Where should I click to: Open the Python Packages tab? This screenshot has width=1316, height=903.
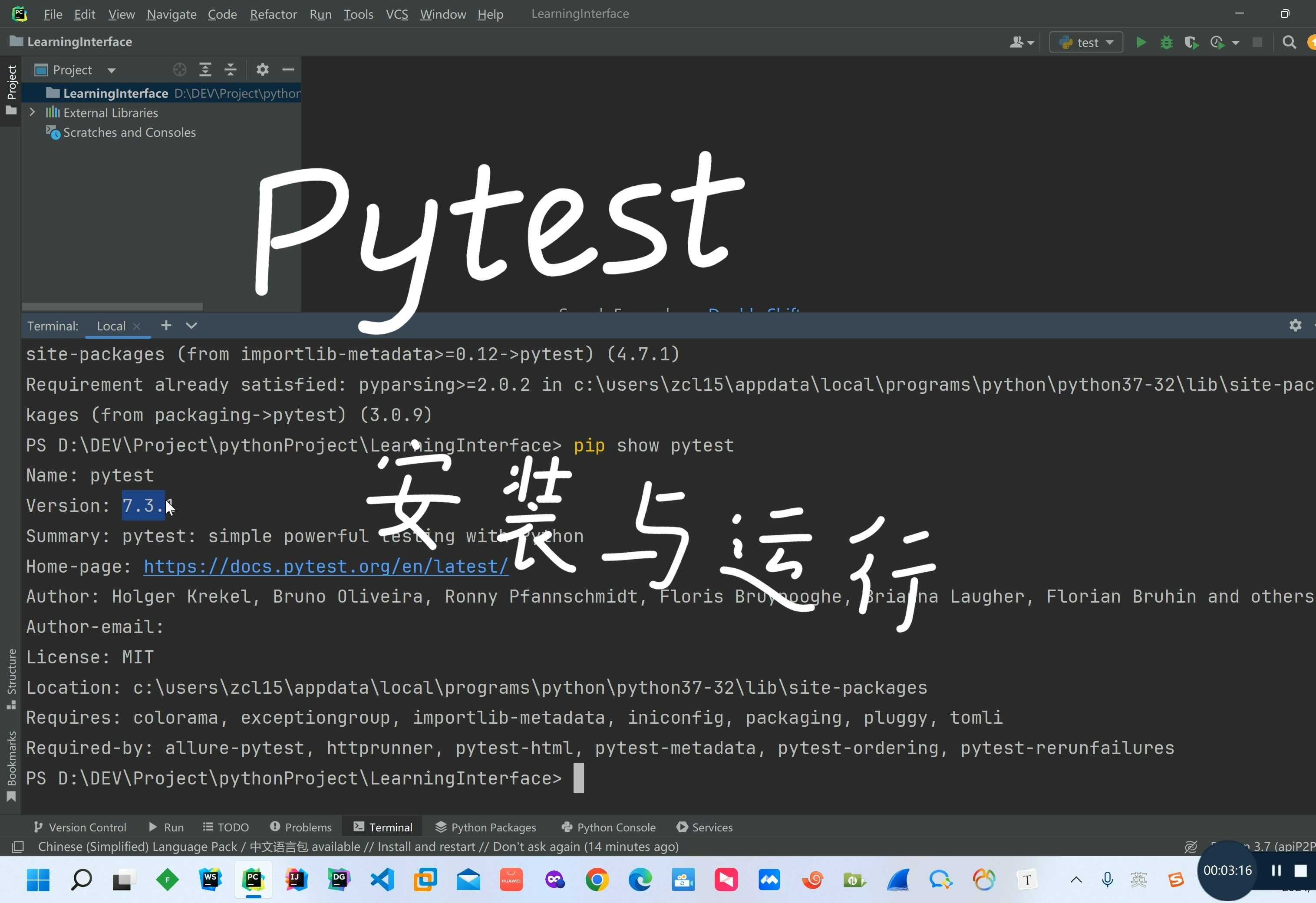[x=485, y=827]
